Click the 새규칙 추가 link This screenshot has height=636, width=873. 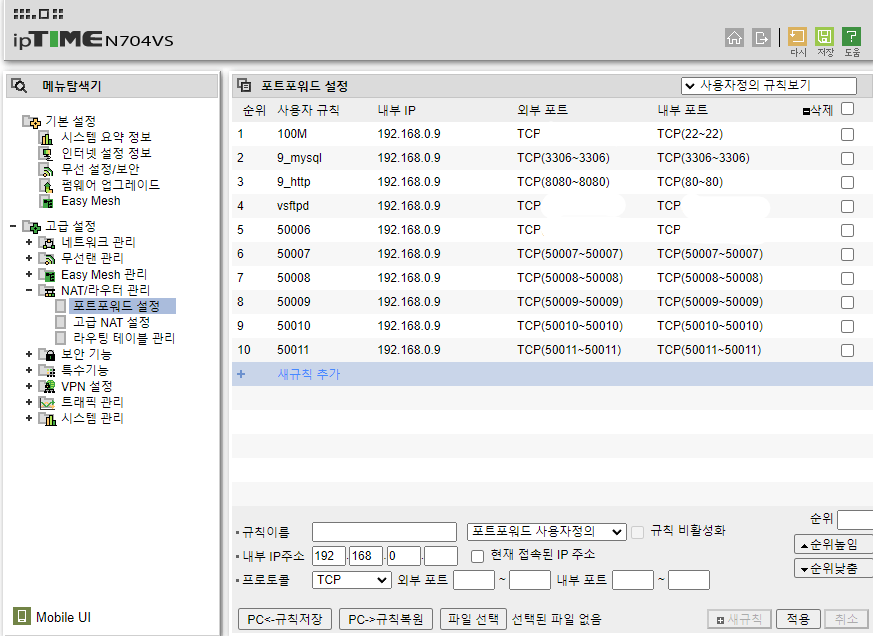click(x=308, y=374)
